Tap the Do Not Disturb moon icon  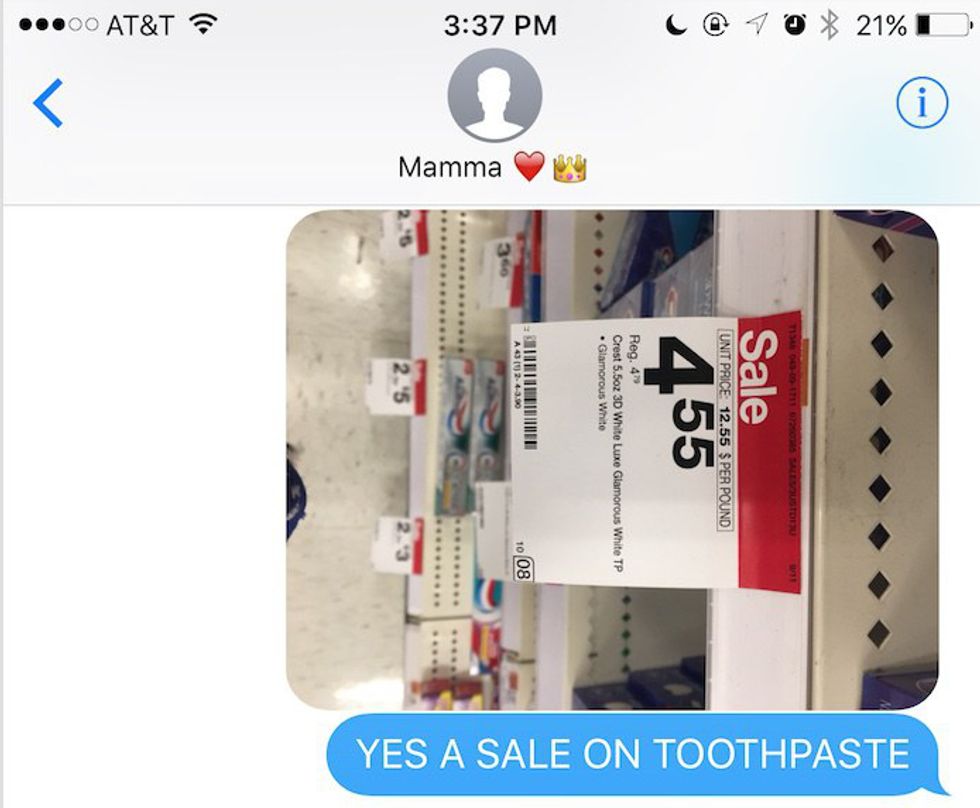pos(676,25)
